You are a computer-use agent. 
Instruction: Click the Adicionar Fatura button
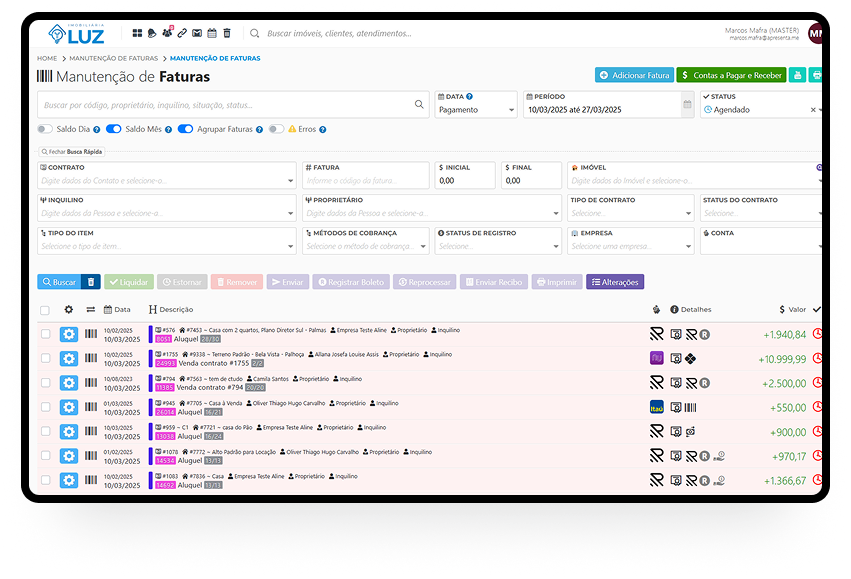tap(634, 75)
